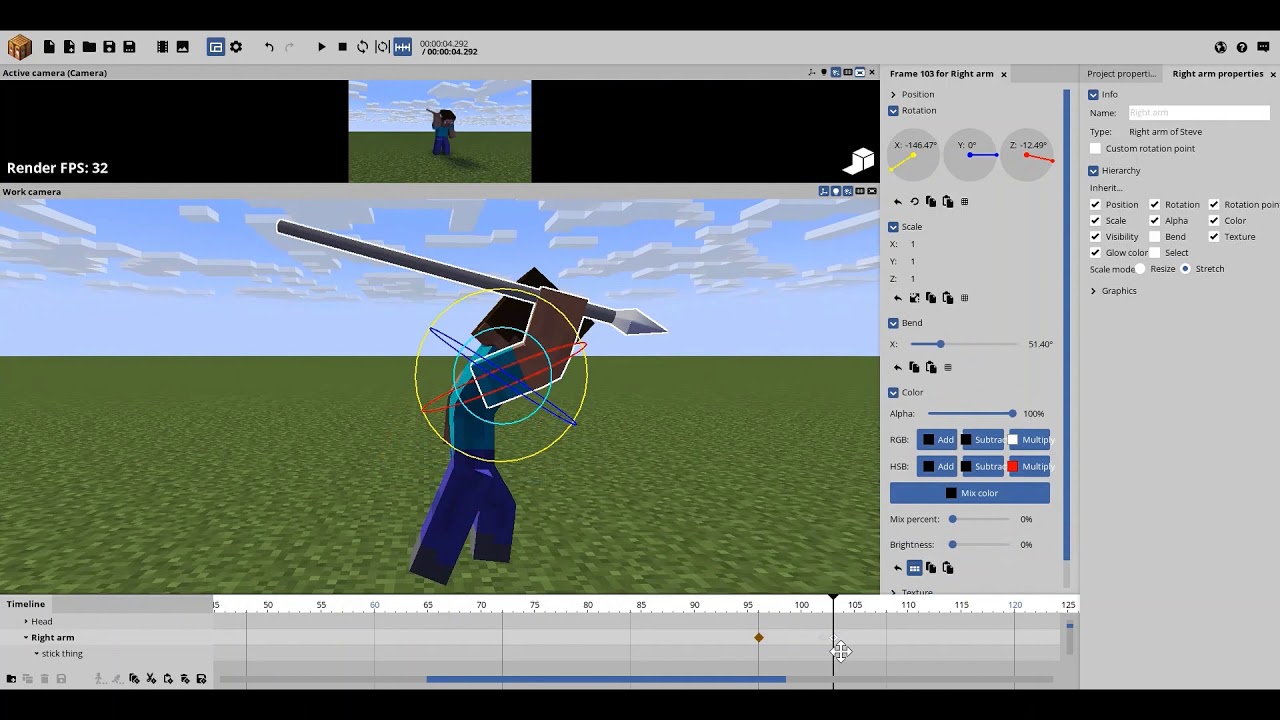
Task: Create a new project using the blank page icon
Action: 49,47
